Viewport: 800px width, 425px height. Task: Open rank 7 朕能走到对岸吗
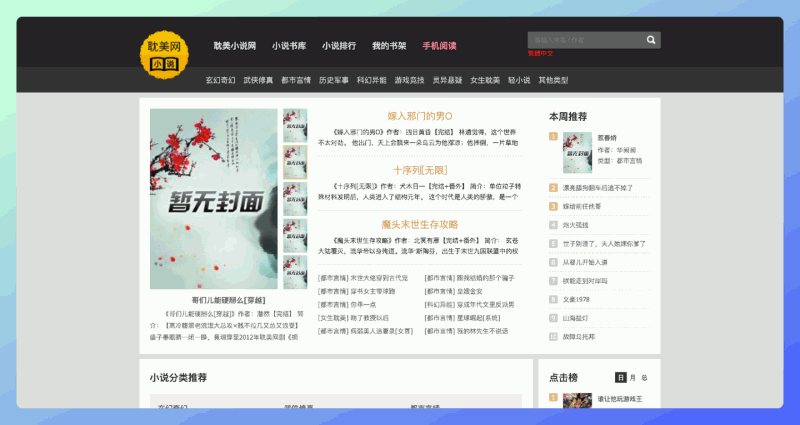[585, 281]
